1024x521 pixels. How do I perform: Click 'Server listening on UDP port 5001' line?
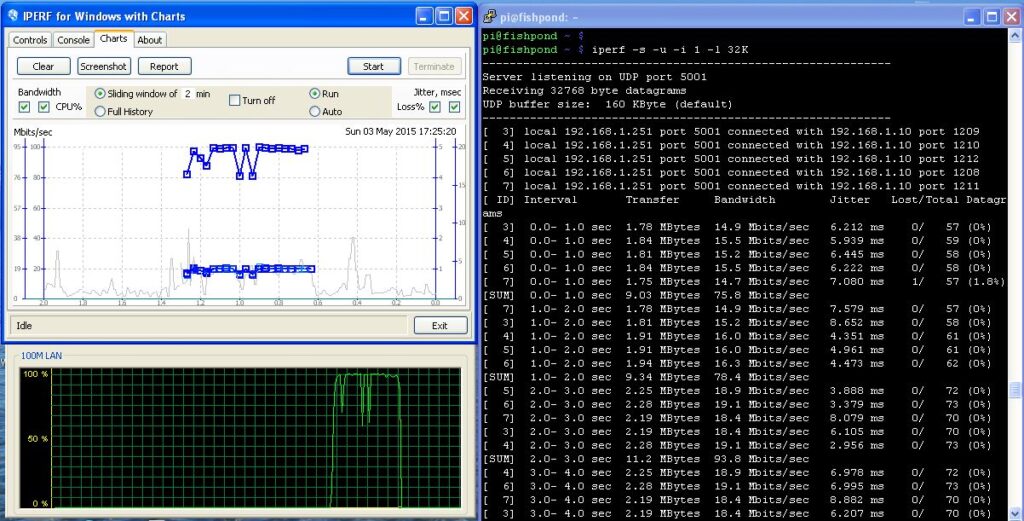(x=594, y=77)
